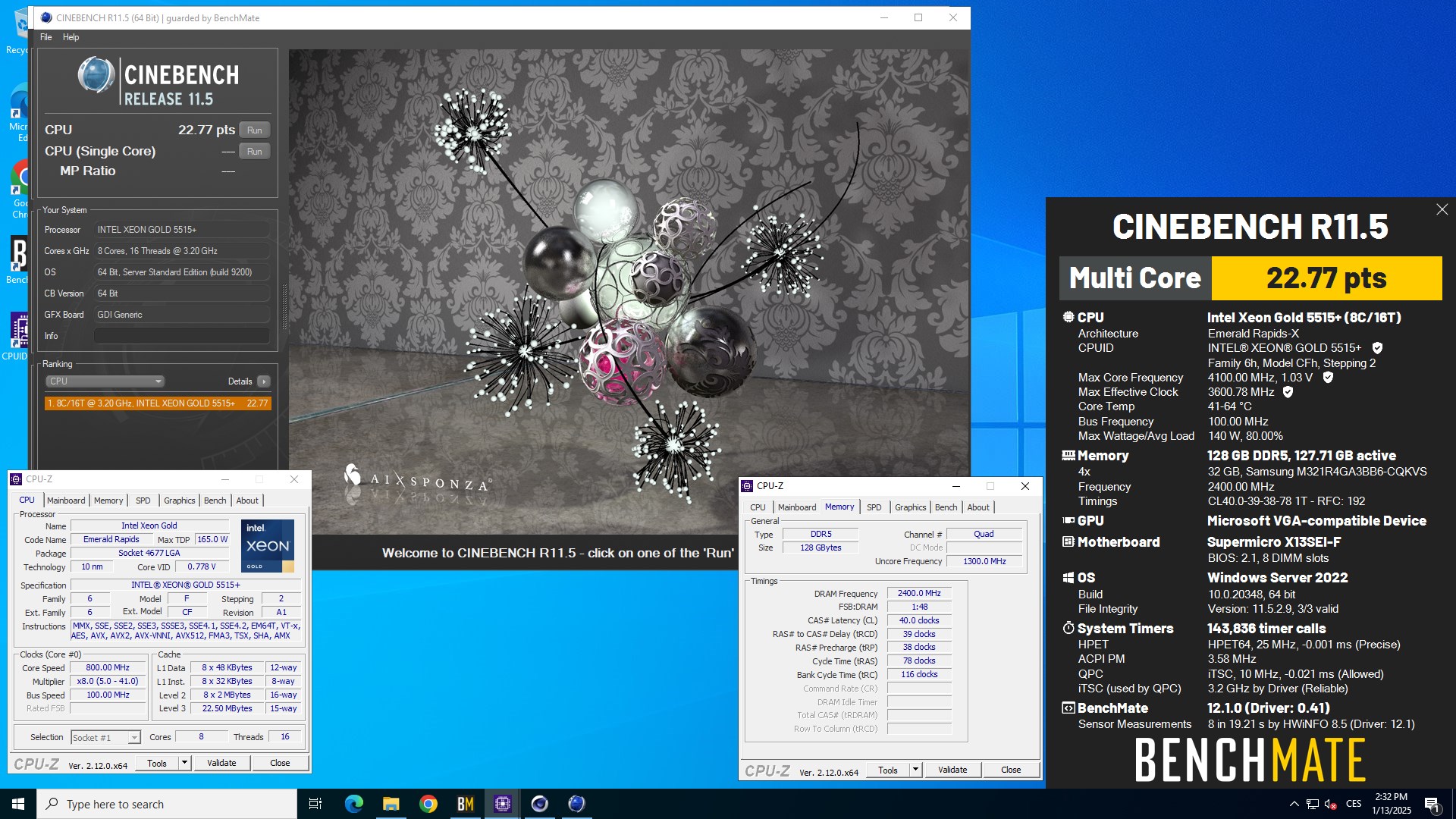
Task: Click Validate in left CPU-Z window
Action: pos(221,763)
